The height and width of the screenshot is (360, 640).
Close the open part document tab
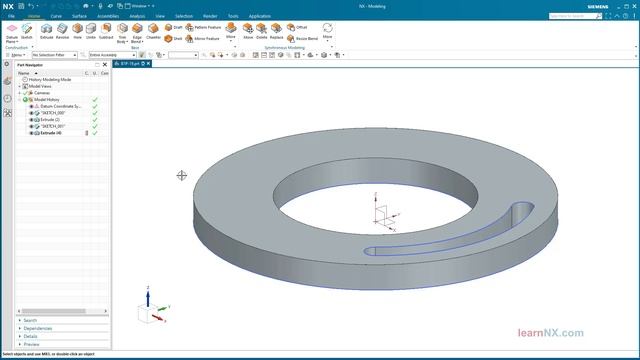pos(149,64)
